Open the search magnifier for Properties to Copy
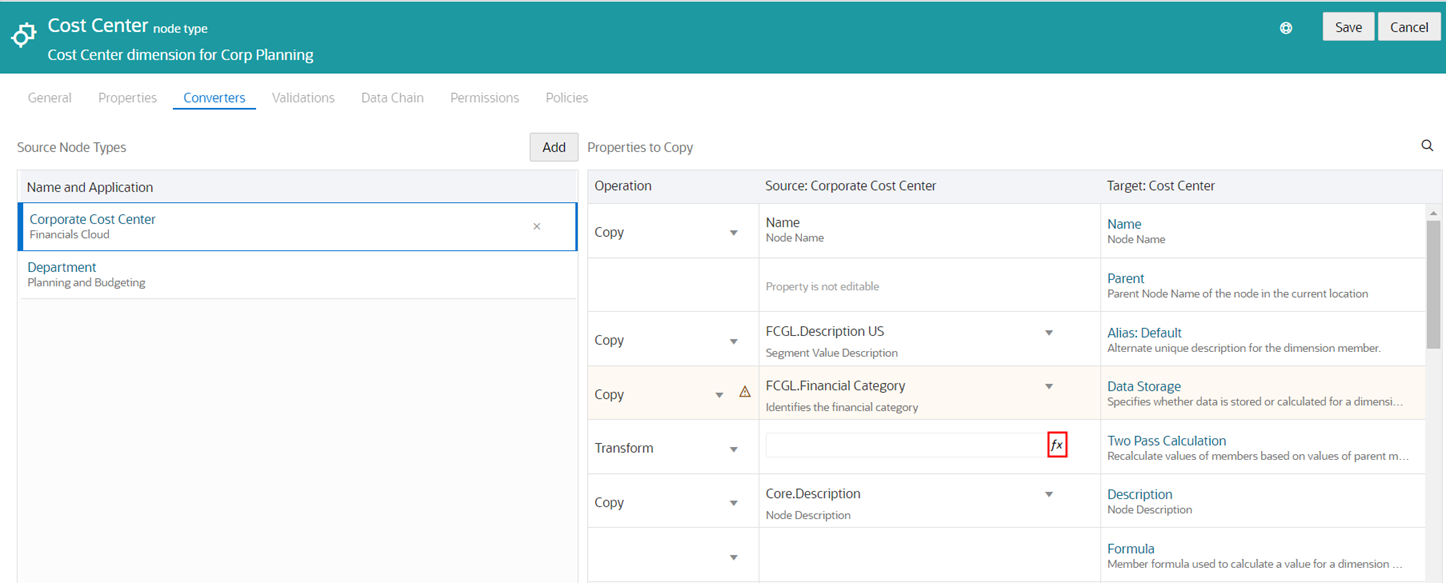The height and width of the screenshot is (583, 1446). [1427, 146]
